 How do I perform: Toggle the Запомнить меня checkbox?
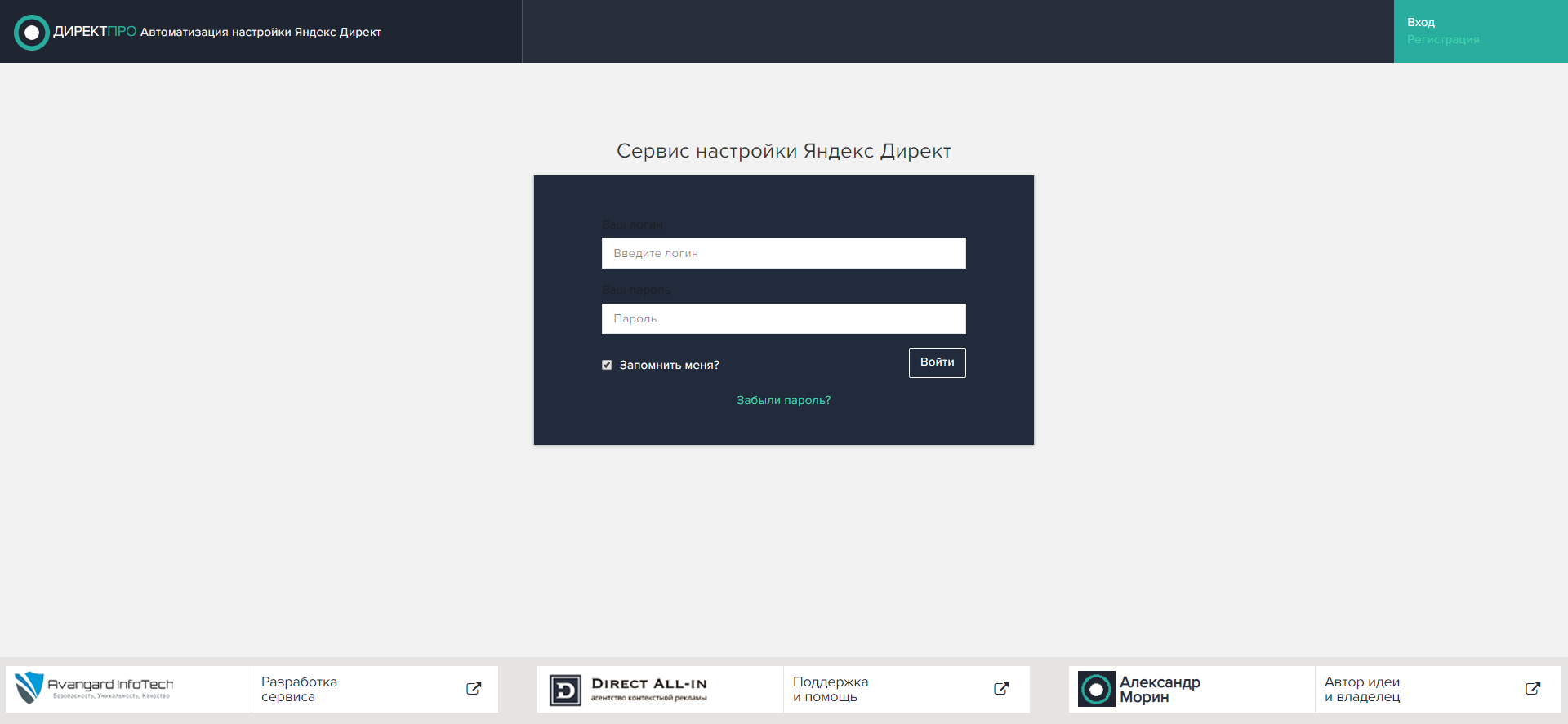pos(607,365)
